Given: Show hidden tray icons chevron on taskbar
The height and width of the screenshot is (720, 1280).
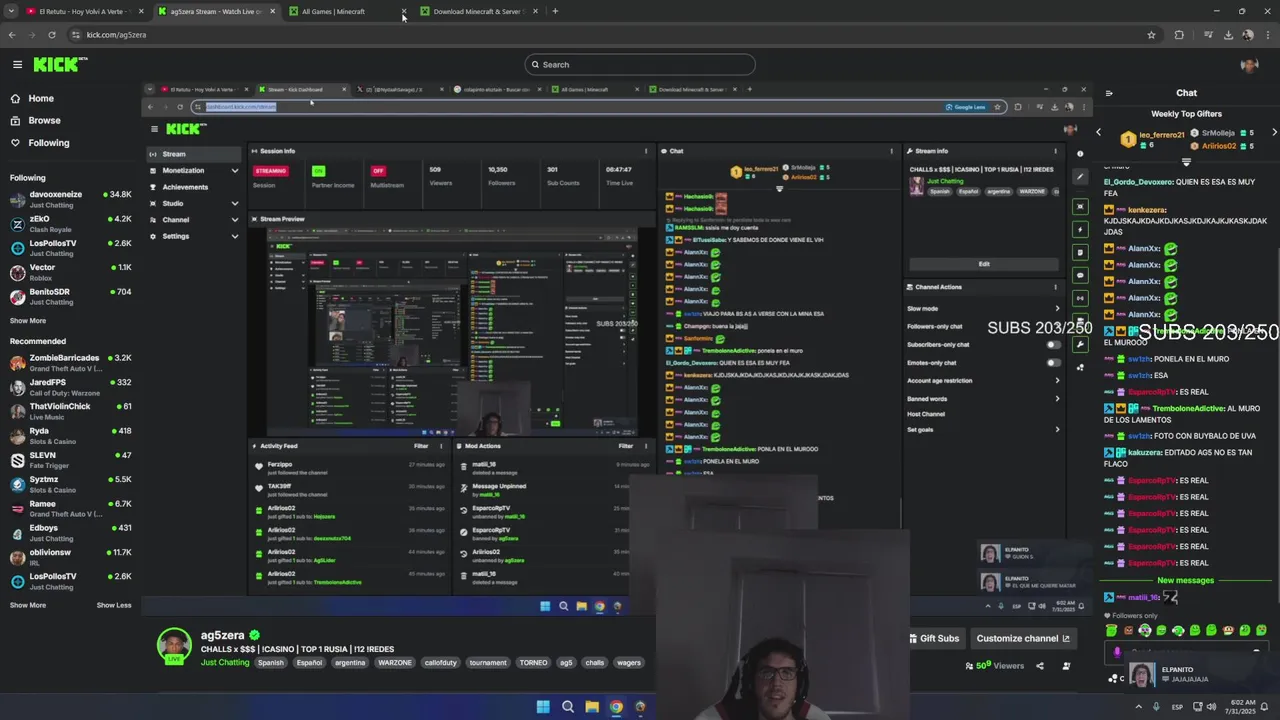Looking at the screenshot, I should (x=1139, y=707).
